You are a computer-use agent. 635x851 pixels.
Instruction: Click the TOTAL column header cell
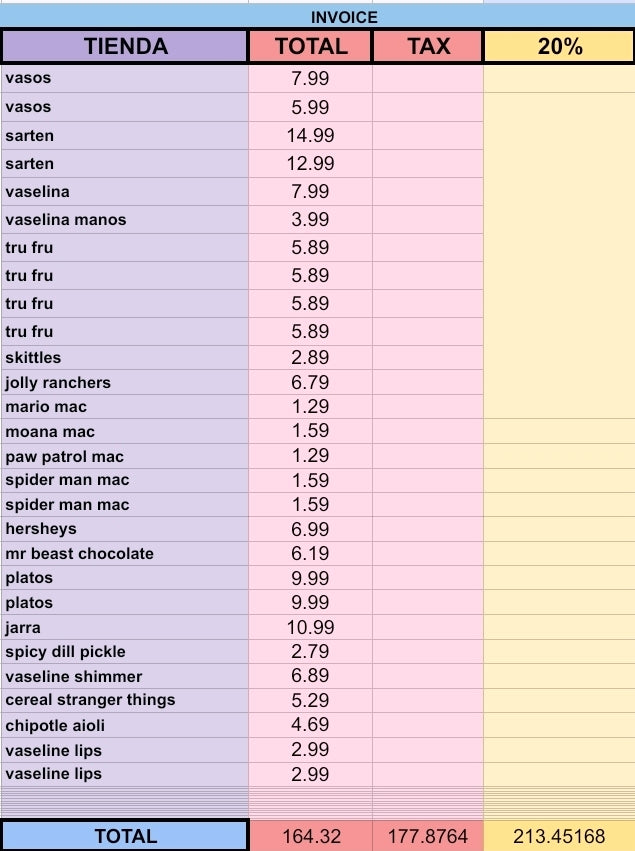[310, 46]
